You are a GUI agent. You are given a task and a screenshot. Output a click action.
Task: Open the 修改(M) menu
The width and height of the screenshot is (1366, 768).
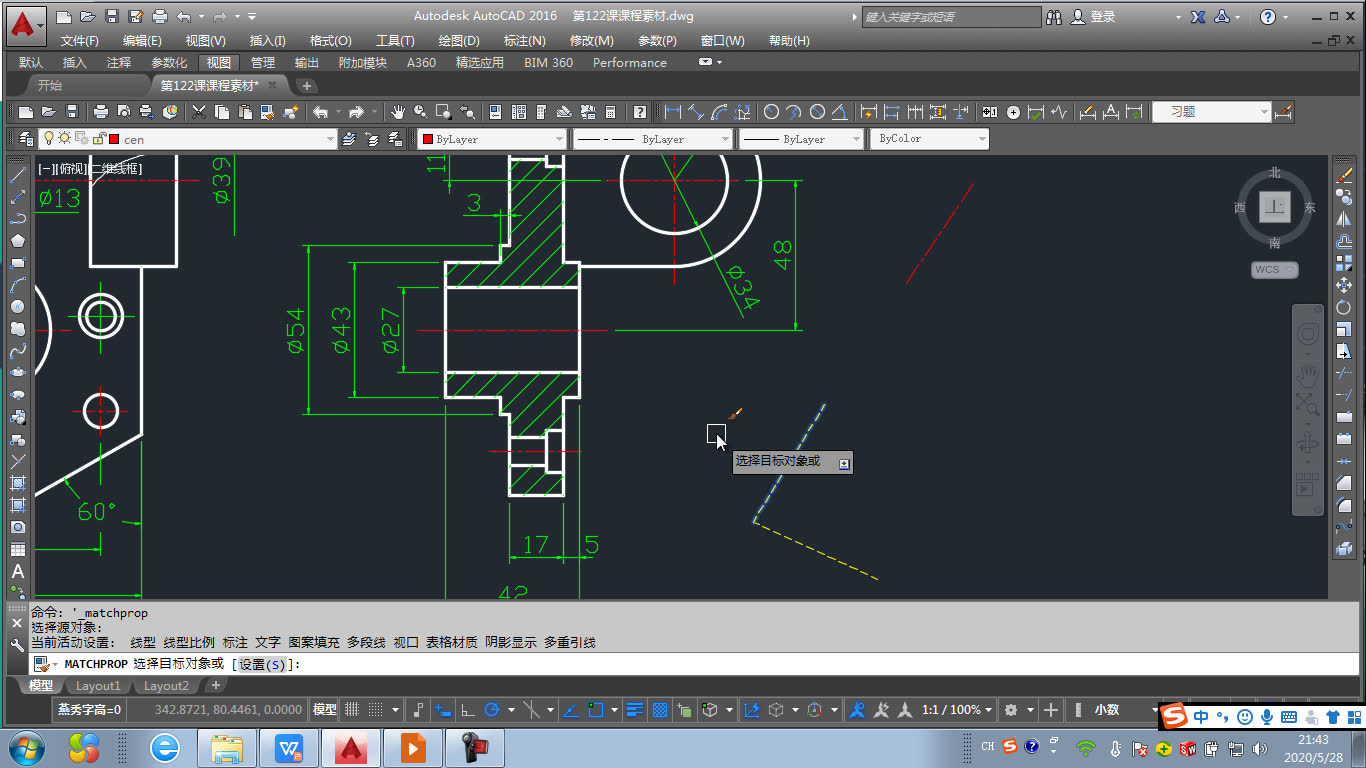591,41
